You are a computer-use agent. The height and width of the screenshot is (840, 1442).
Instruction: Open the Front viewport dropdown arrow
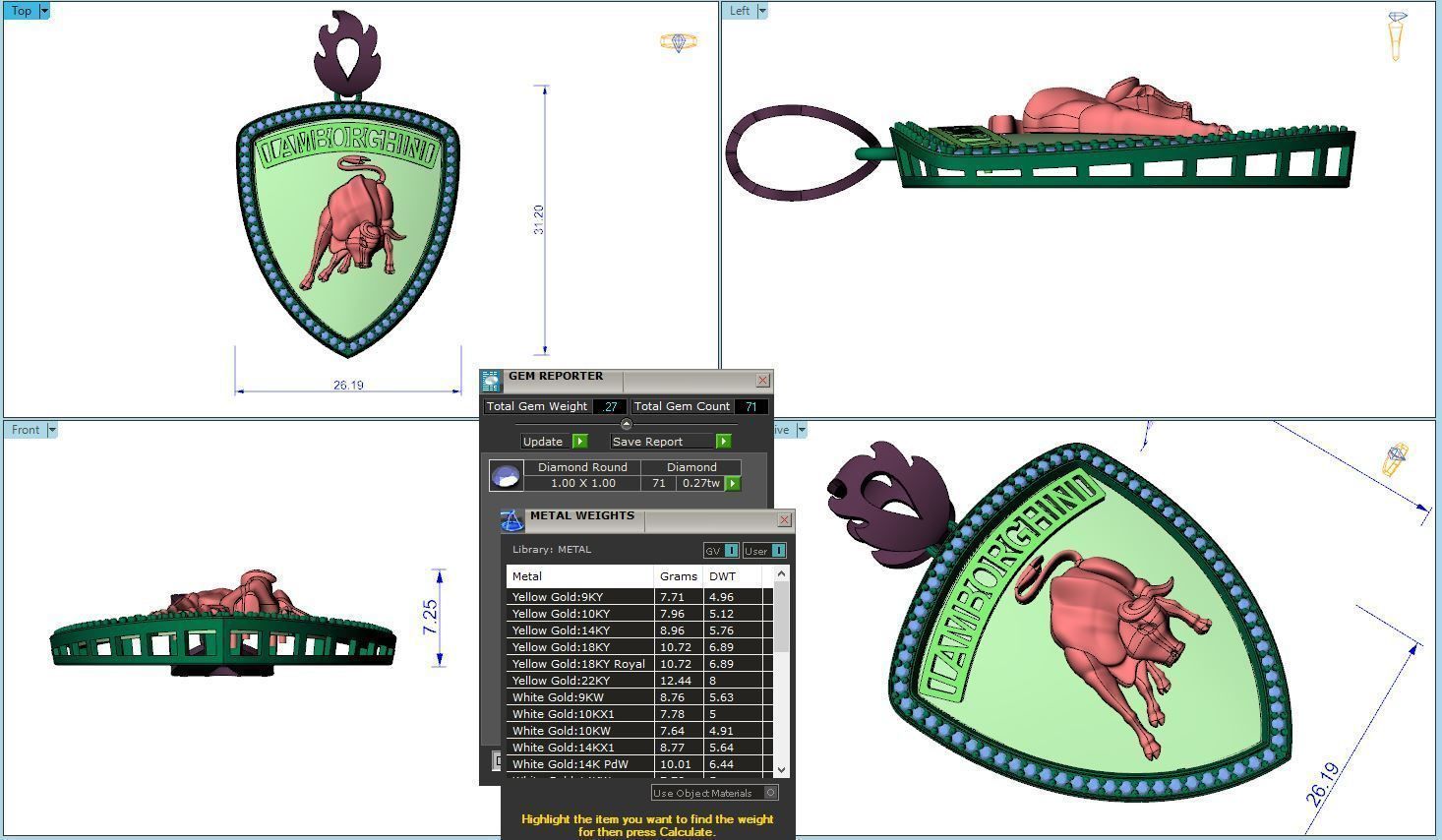click(53, 430)
